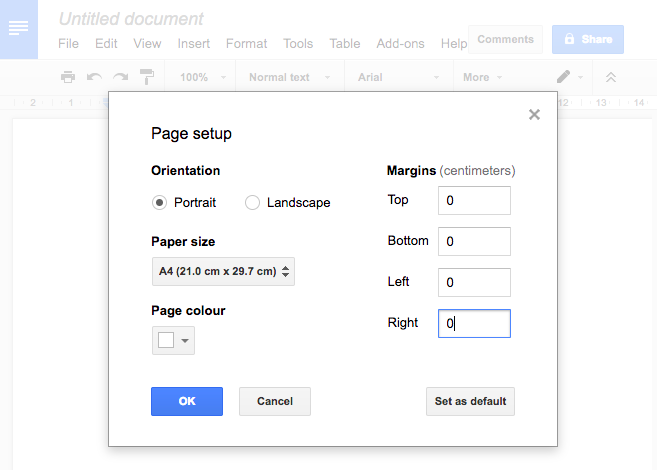Collapse the menus with double-chevron icon
Screen dimensions: 657x470
pyautogui.click(x=611, y=77)
